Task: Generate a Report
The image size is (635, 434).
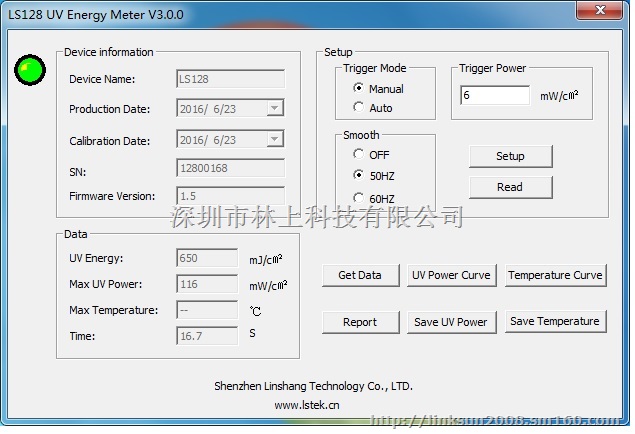Action: (360, 322)
